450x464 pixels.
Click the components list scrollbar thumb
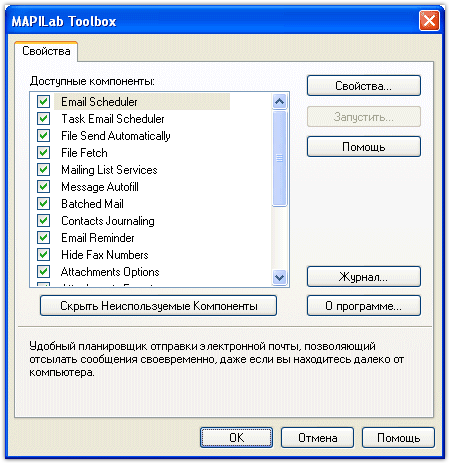(x=279, y=158)
